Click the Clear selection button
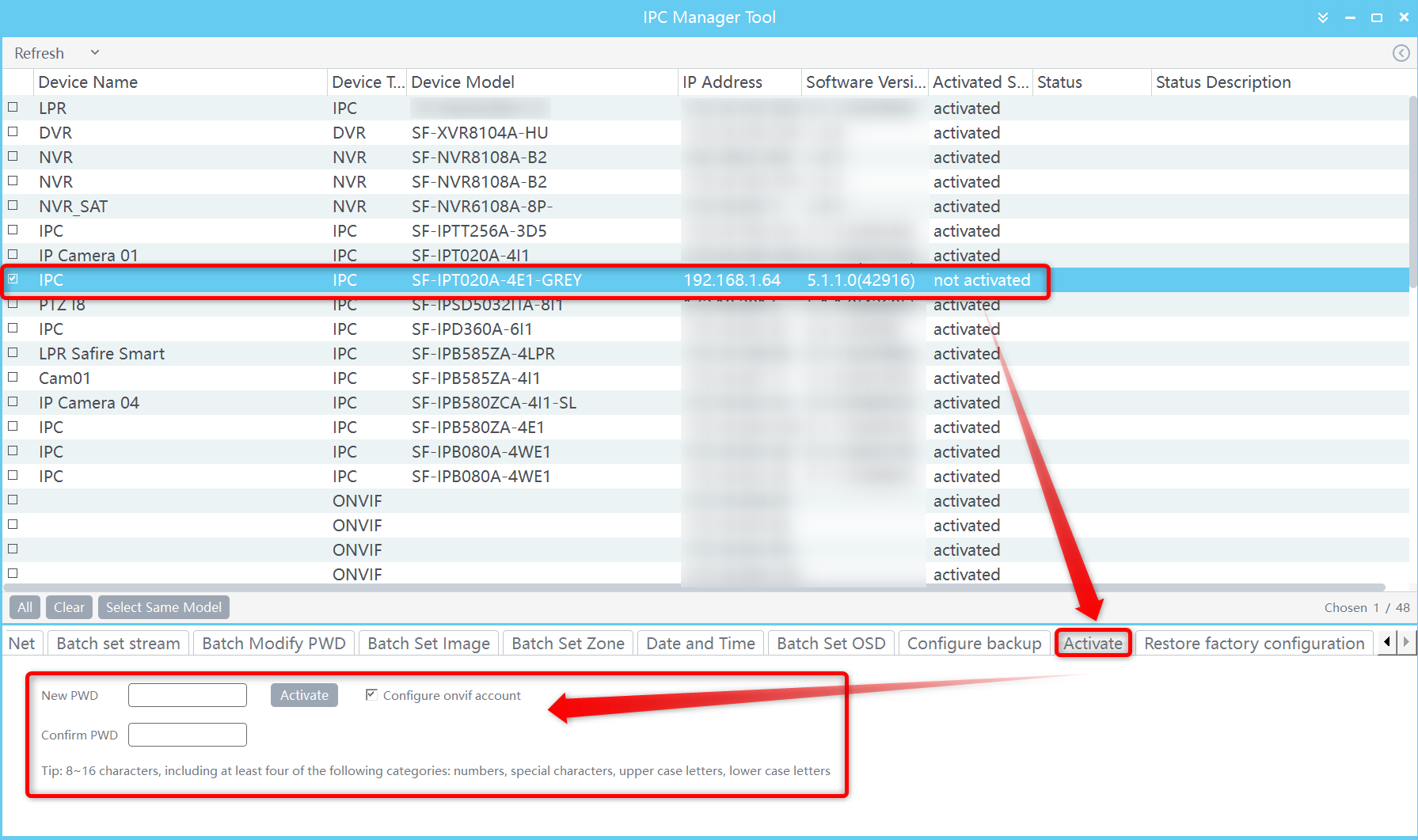1418x840 pixels. click(69, 607)
